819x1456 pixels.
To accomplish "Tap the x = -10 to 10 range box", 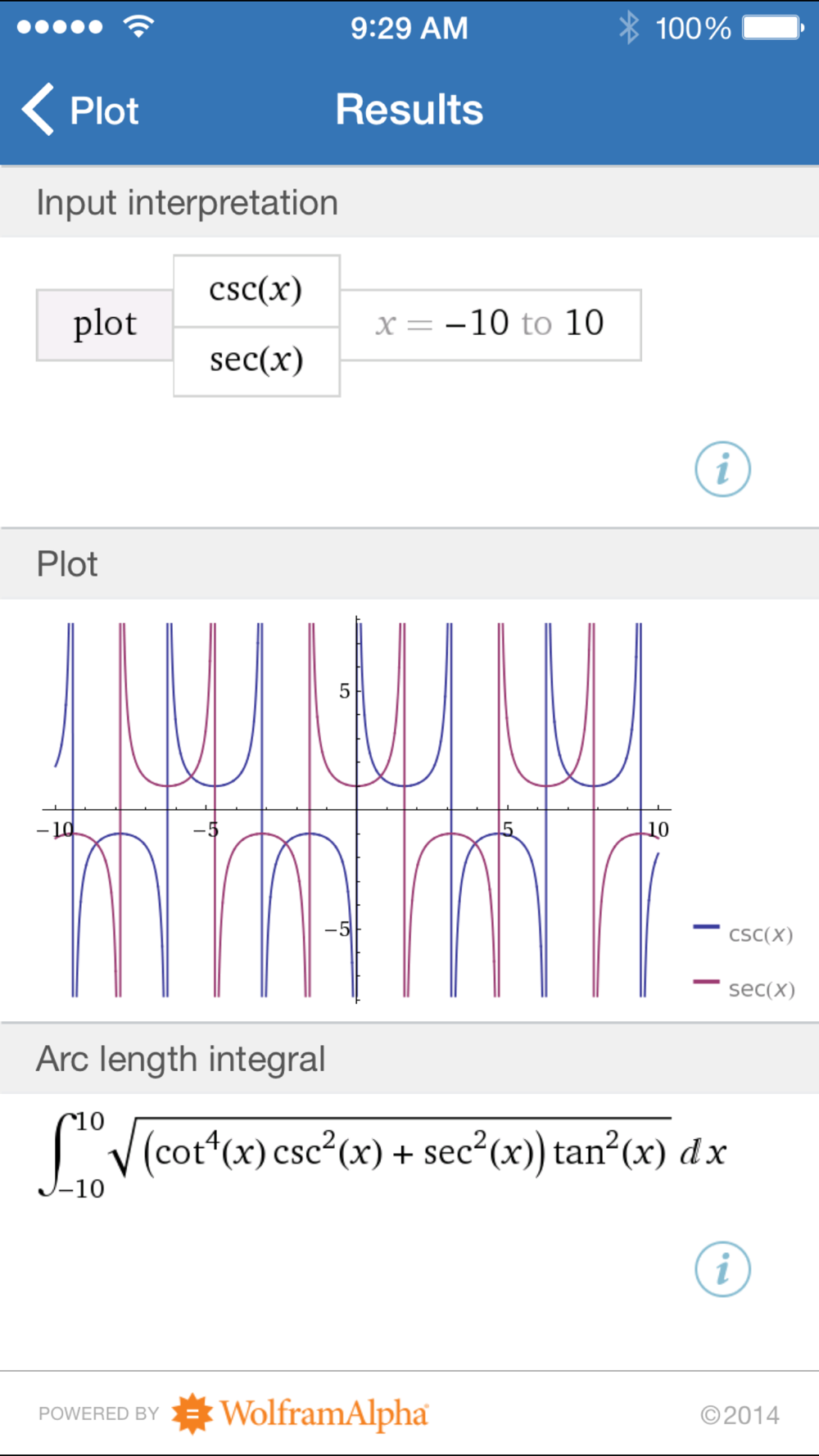I will pos(491,325).
